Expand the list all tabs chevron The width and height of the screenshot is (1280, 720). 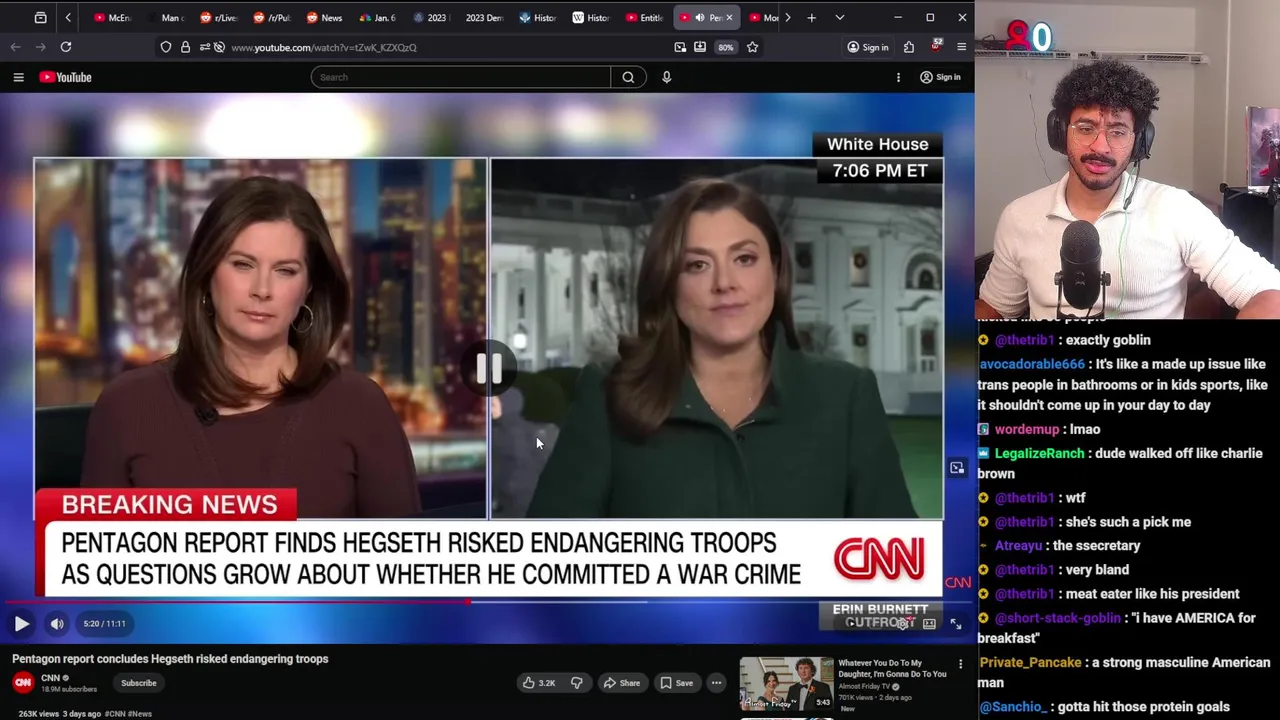coord(839,17)
